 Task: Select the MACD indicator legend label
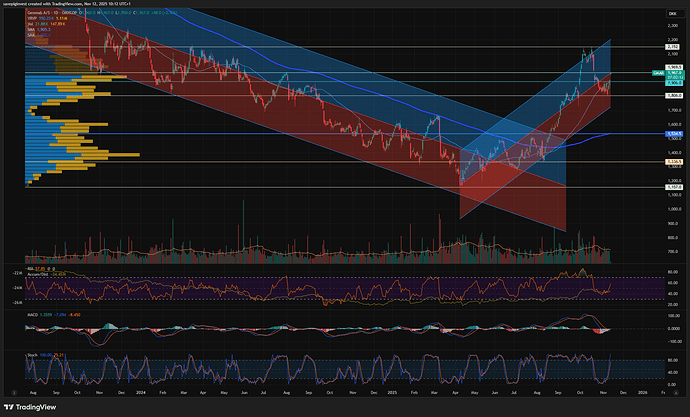(x=34, y=313)
